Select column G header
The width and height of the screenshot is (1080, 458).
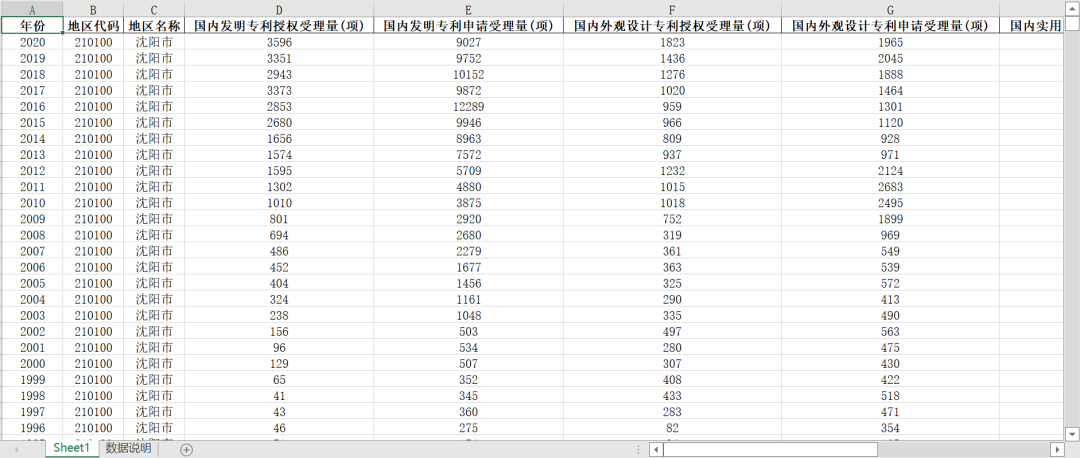[x=891, y=10]
